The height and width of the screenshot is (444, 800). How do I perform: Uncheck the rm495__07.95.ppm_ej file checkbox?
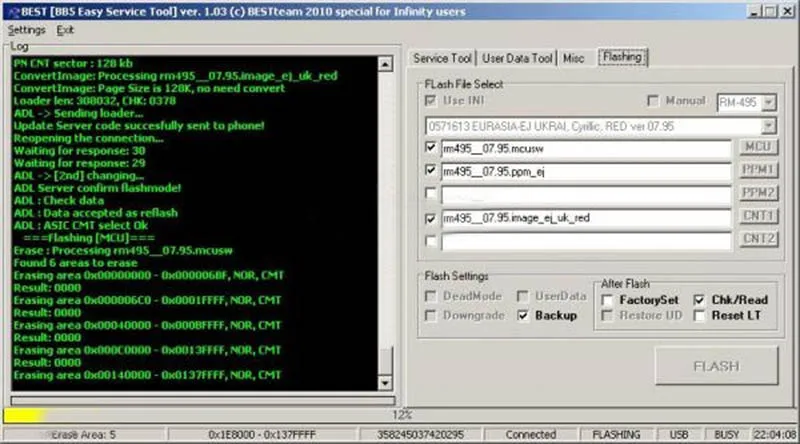pyautogui.click(x=431, y=170)
